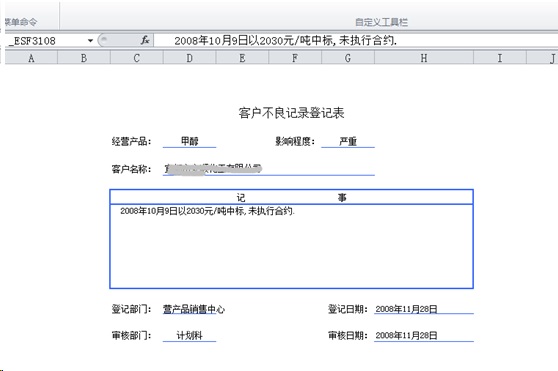Open the Name Box dropdown arrow
The height and width of the screenshot is (371, 558).
point(90,41)
